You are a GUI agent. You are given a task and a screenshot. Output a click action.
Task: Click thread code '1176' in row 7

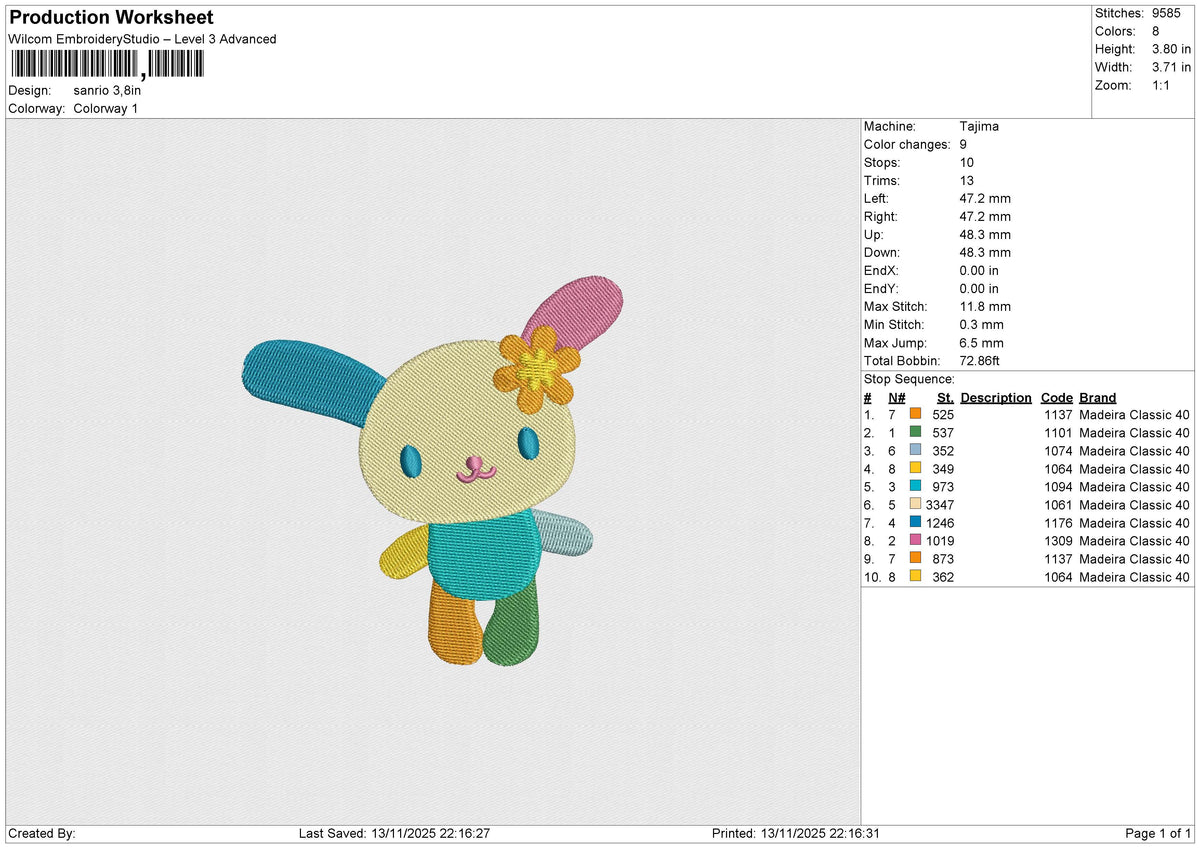1059,522
